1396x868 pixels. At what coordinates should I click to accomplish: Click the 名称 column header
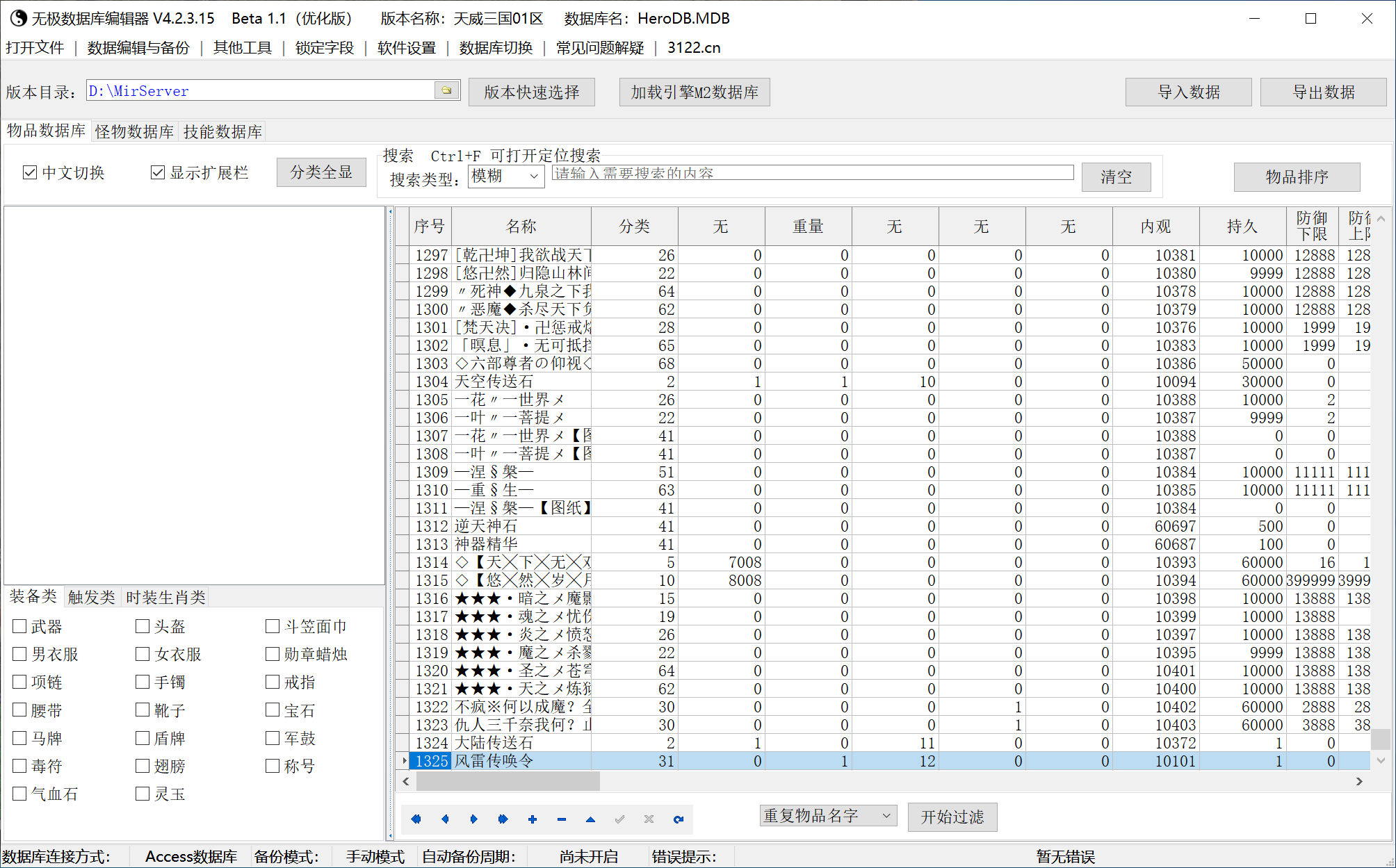point(521,226)
